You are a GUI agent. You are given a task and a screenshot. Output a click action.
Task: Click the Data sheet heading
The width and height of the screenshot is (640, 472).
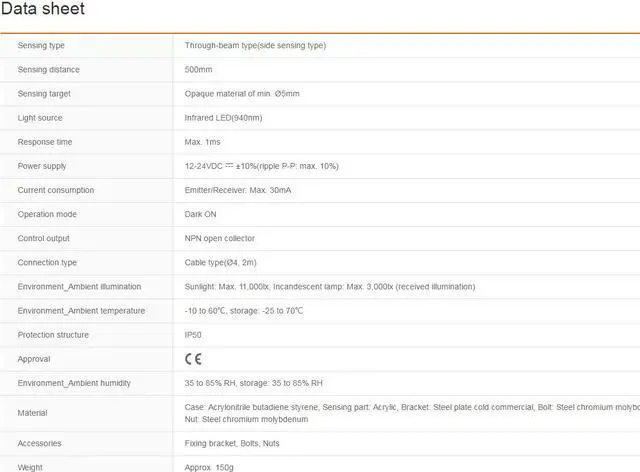coord(43,10)
